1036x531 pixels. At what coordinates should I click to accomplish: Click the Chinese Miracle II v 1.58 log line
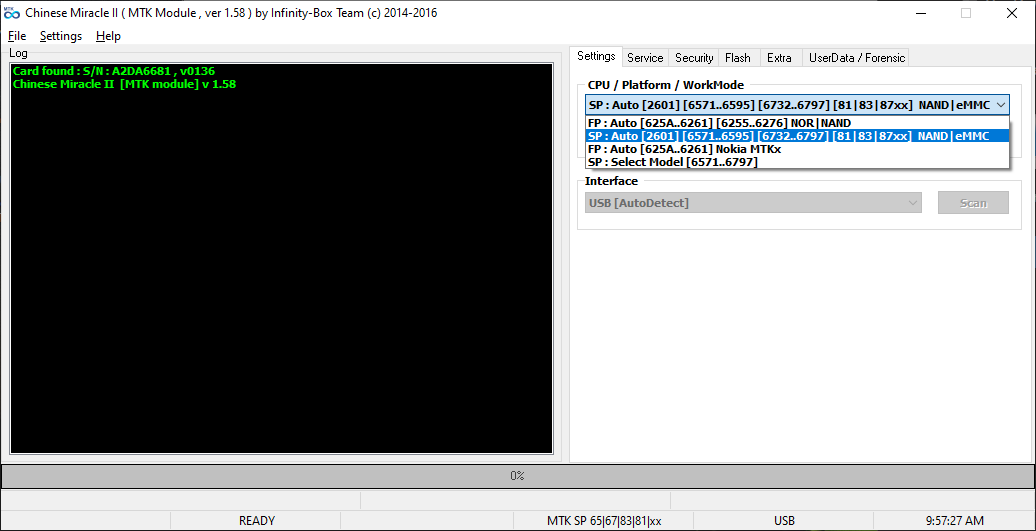tap(124, 84)
